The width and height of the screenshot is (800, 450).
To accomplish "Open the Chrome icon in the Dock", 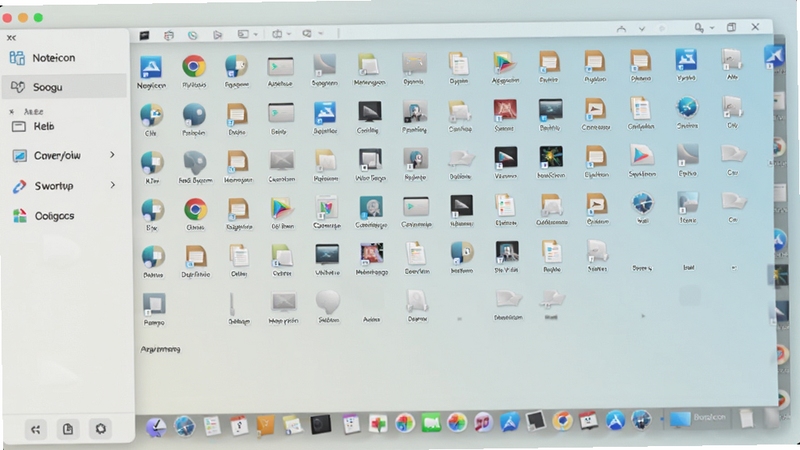I will coord(562,421).
